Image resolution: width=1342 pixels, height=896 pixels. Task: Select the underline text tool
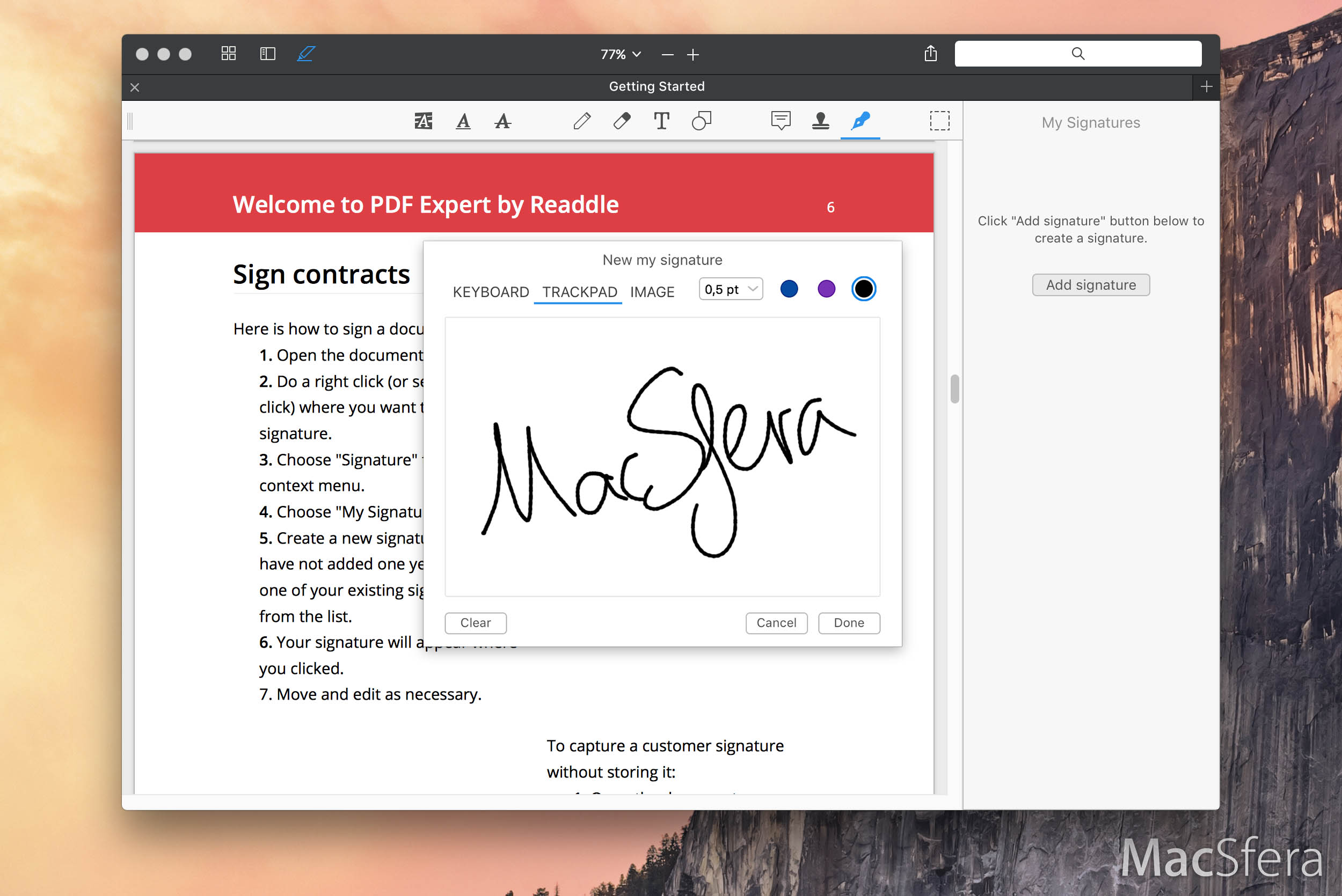point(463,121)
